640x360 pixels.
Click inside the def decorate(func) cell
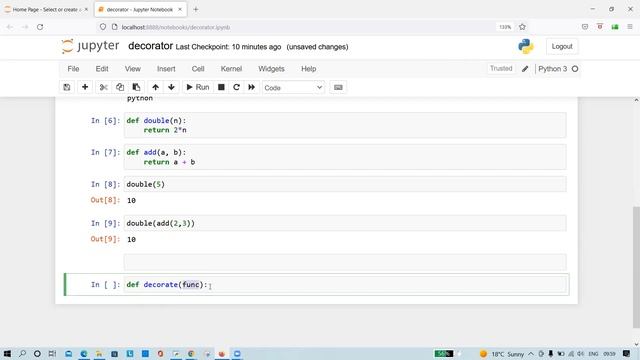point(345,284)
